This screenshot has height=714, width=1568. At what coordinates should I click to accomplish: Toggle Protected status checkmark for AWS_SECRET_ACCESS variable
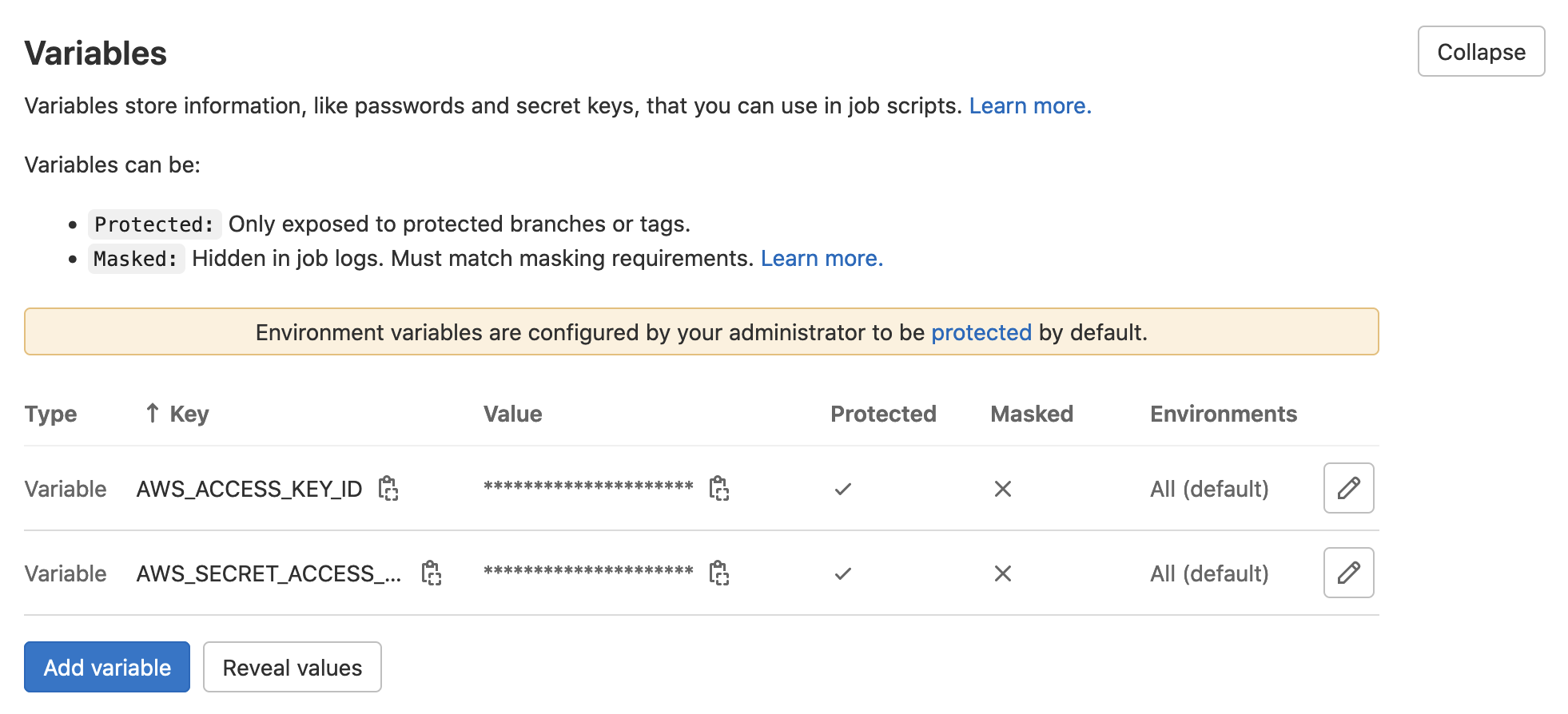pos(843,573)
